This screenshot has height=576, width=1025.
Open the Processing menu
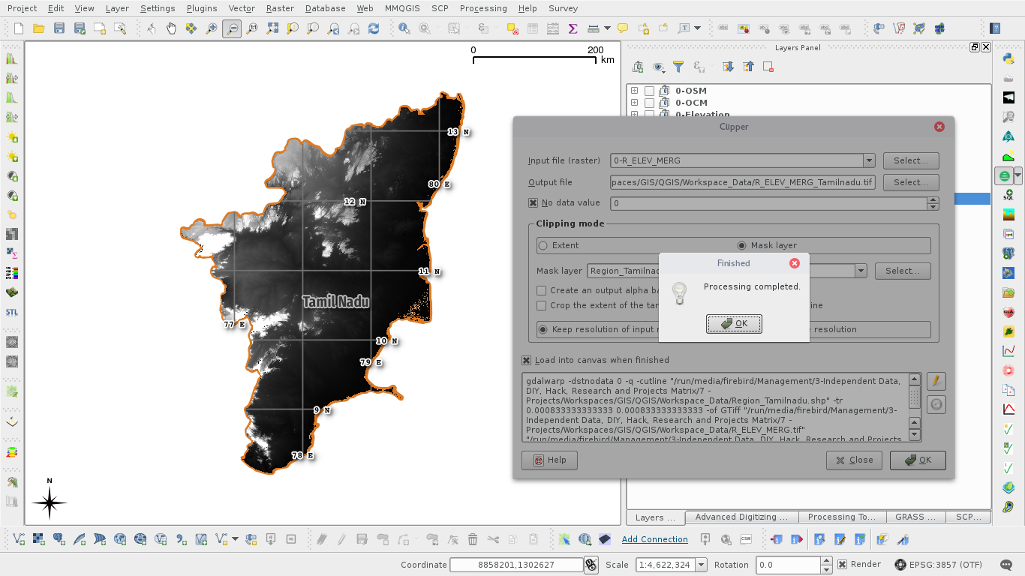point(483,8)
